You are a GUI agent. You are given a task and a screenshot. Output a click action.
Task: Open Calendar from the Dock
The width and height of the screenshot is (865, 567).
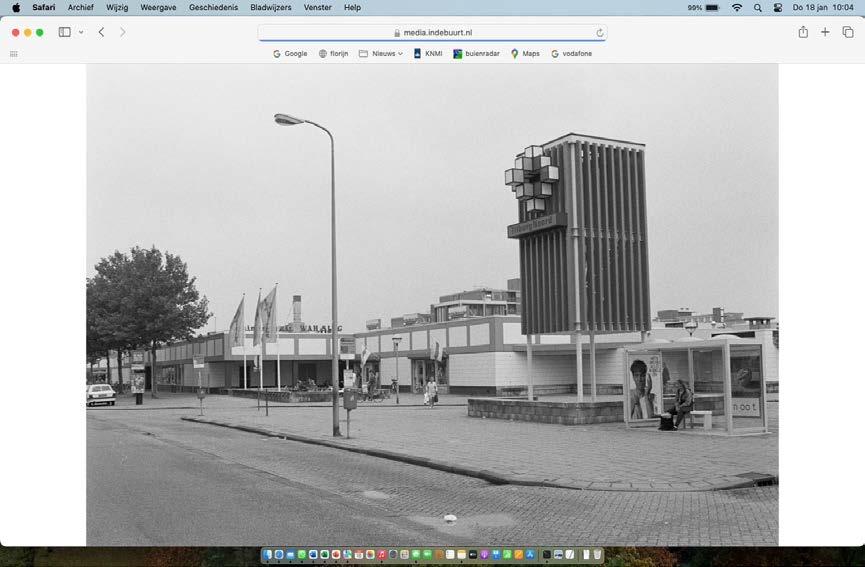coord(359,554)
